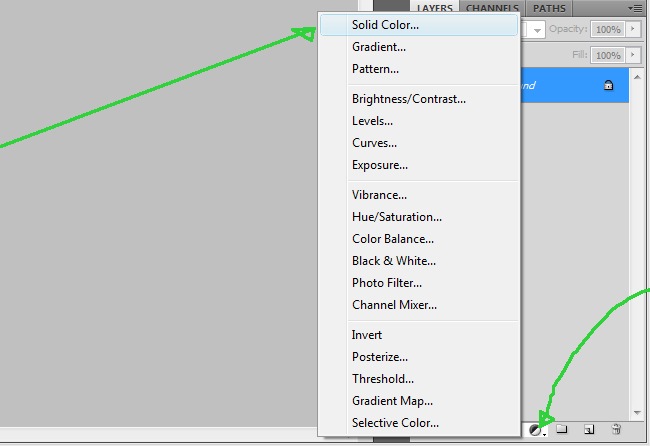Expand the Opacity slider arrow

pyautogui.click(x=633, y=29)
